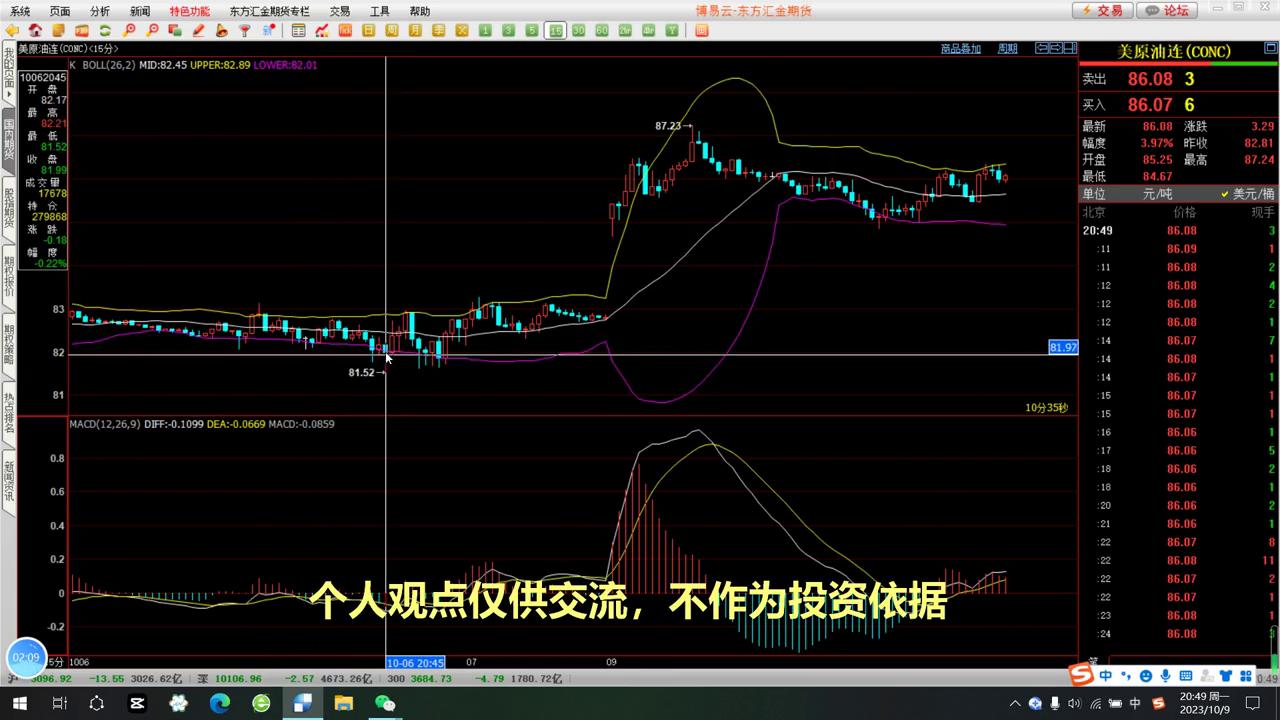This screenshot has height=720, width=1280.
Task: Click the 交易 button at top right
Action: 1102,11
